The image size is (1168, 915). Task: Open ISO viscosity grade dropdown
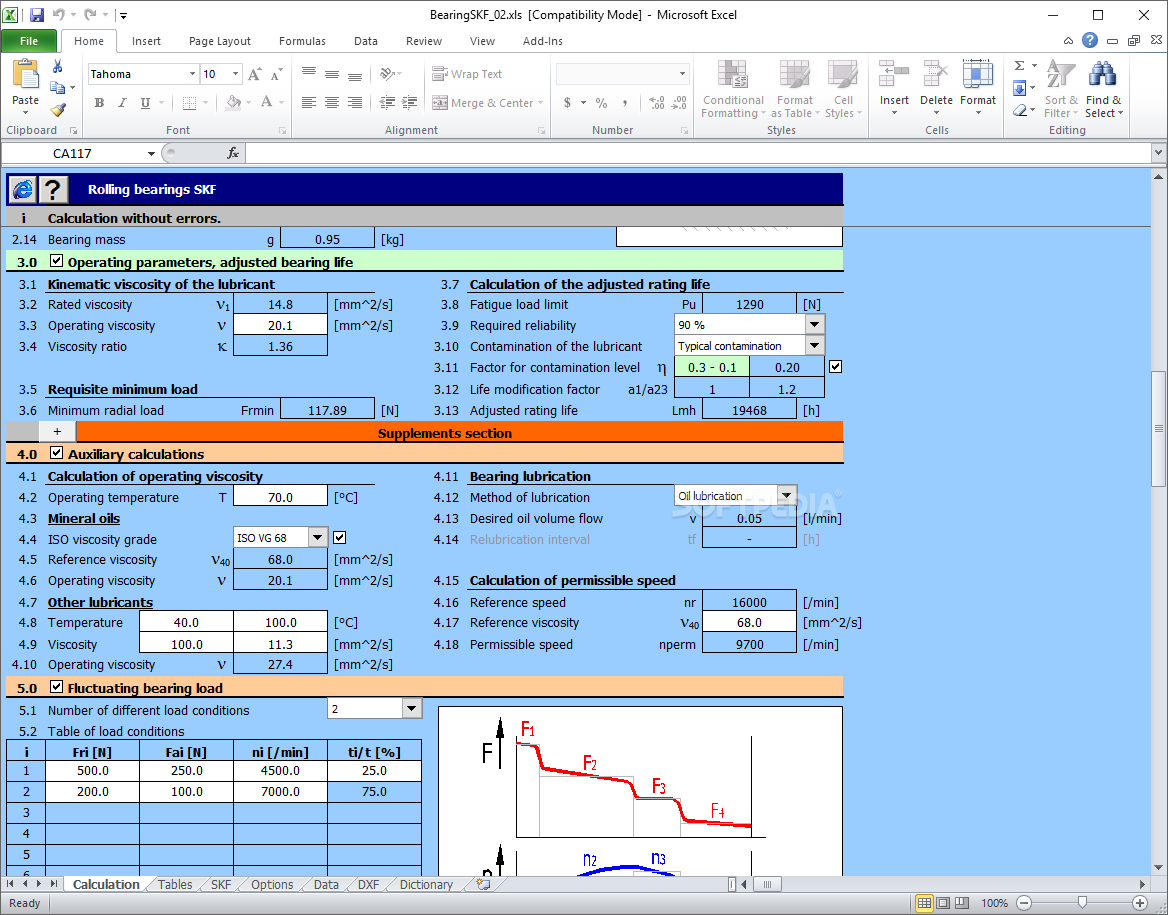tap(318, 537)
